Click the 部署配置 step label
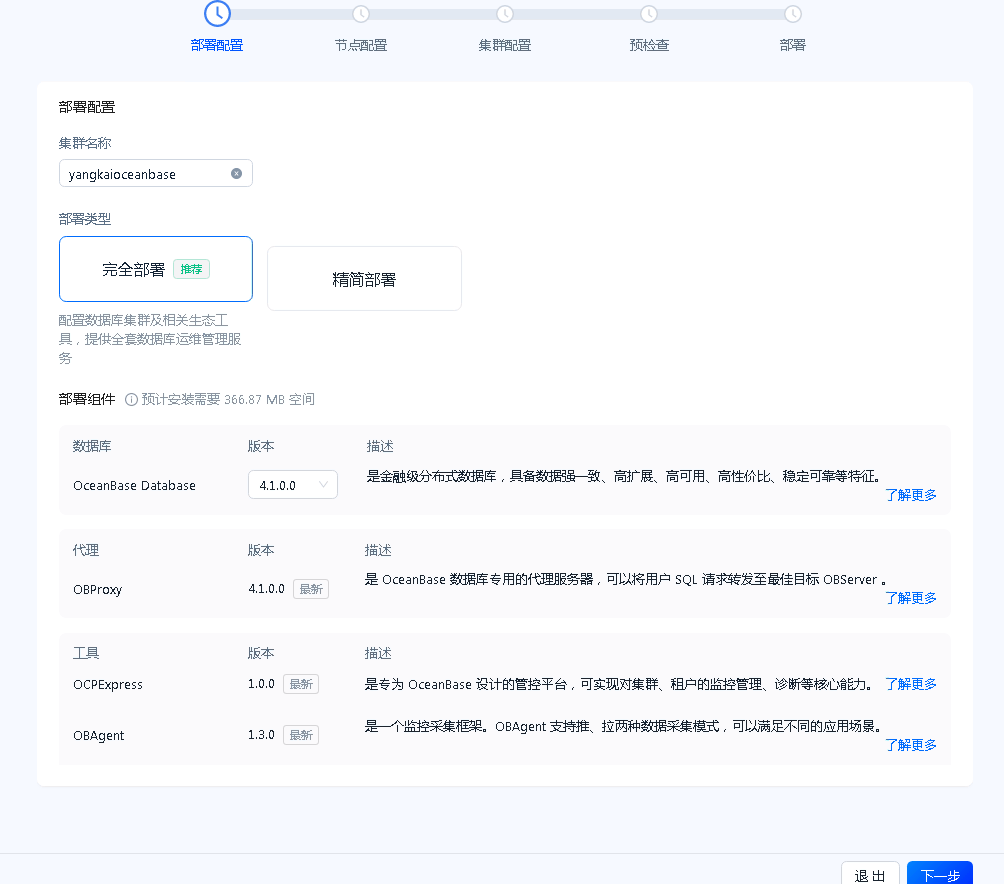This screenshot has height=884, width=1004. click(217, 45)
